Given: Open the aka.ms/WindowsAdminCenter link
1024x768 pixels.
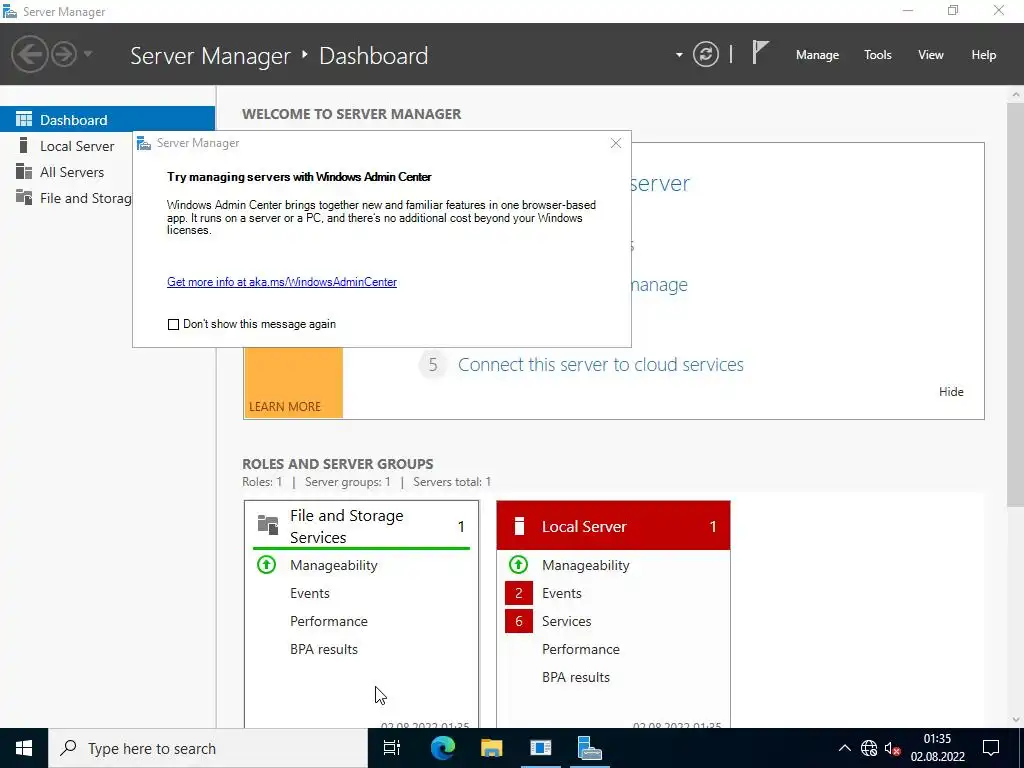Looking at the screenshot, I should coord(281,282).
